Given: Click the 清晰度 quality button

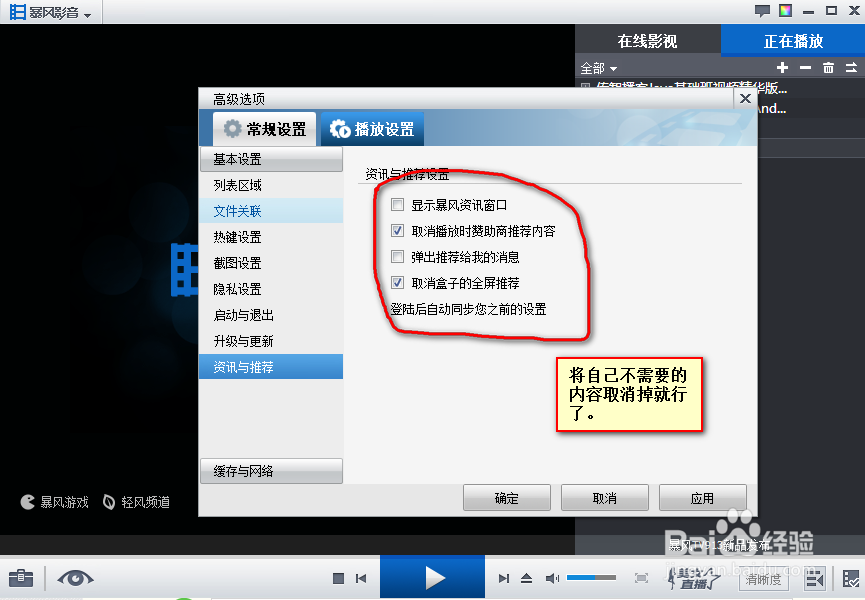Looking at the screenshot, I should 763,579.
